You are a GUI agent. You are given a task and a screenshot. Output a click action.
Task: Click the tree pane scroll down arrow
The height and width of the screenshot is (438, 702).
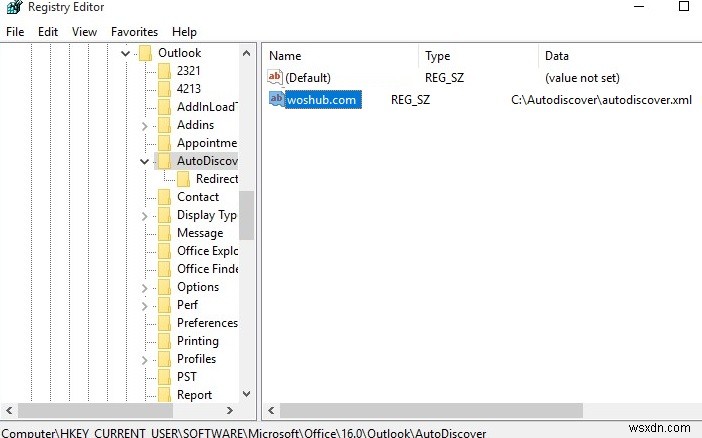tap(246, 394)
